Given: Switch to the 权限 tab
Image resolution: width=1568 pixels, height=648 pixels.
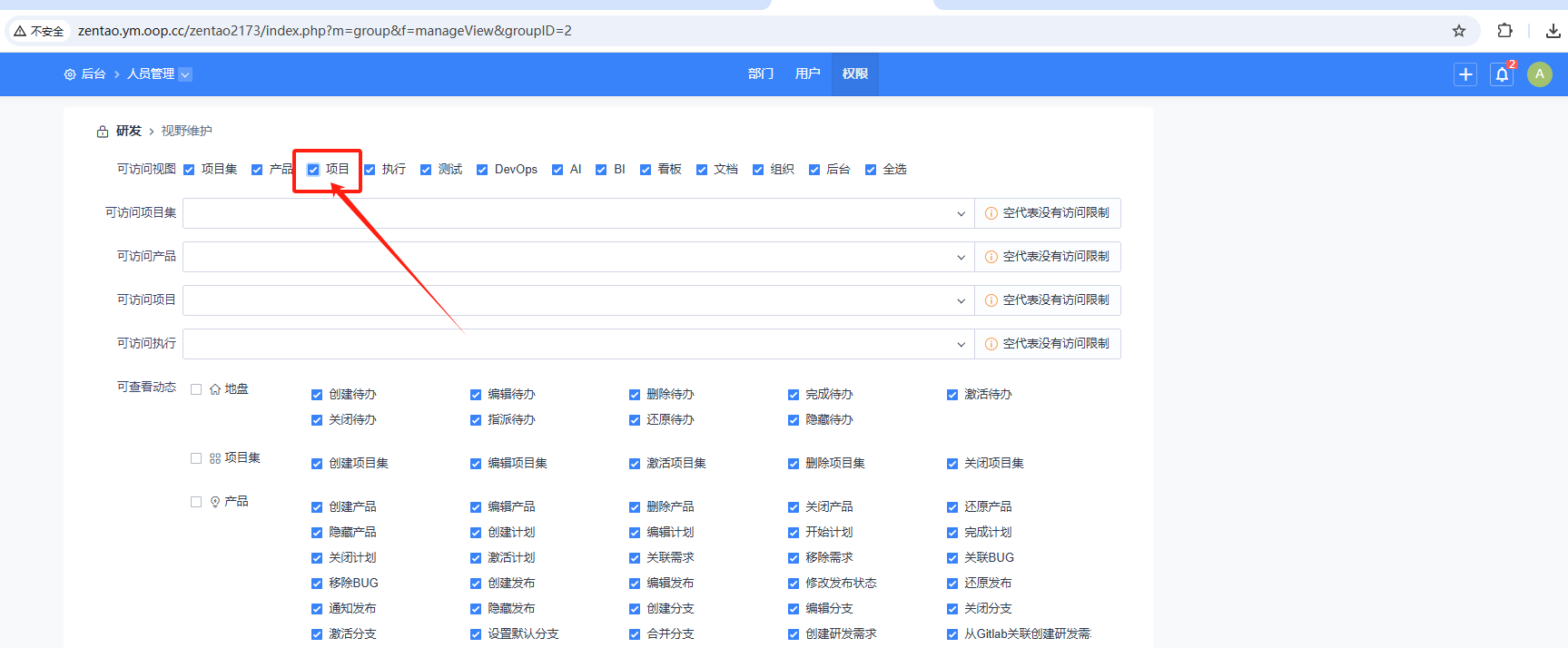Looking at the screenshot, I should pyautogui.click(x=855, y=74).
